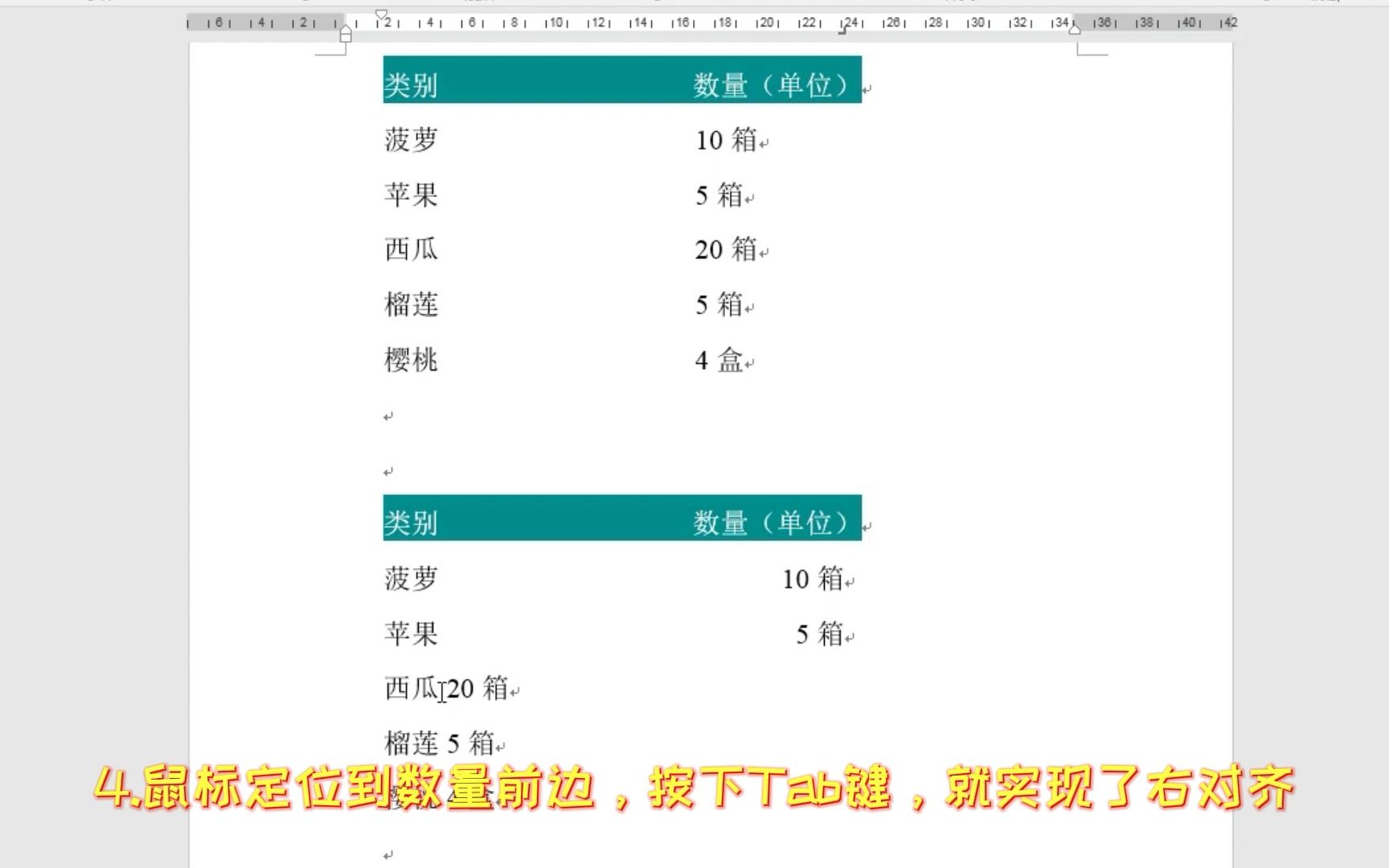Click 5 箱 beside 苹果 in first list
The height and width of the screenshot is (868, 1389).
[x=719, y=195]
